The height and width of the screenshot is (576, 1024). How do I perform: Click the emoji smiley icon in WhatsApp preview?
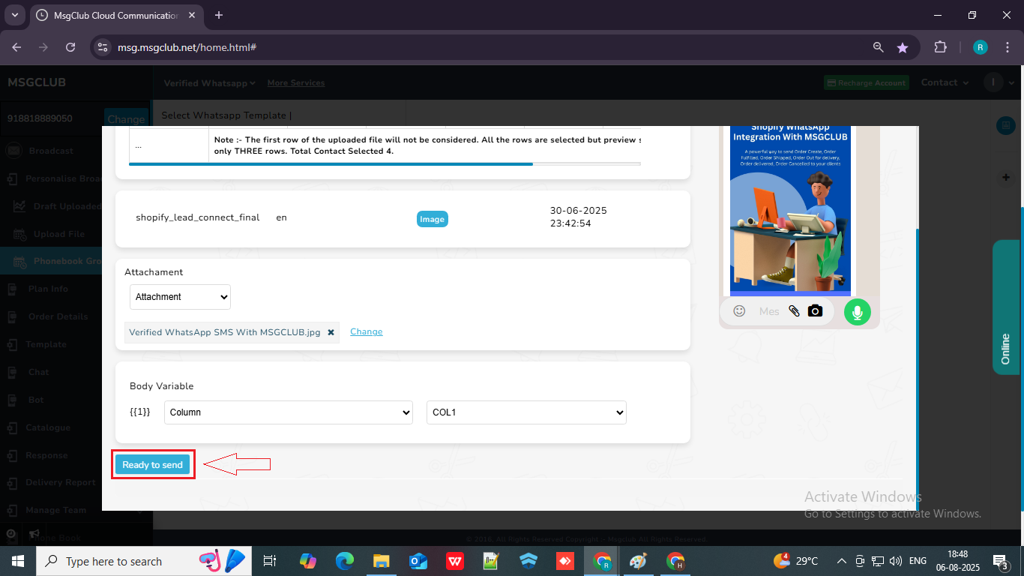pos(739,312)
